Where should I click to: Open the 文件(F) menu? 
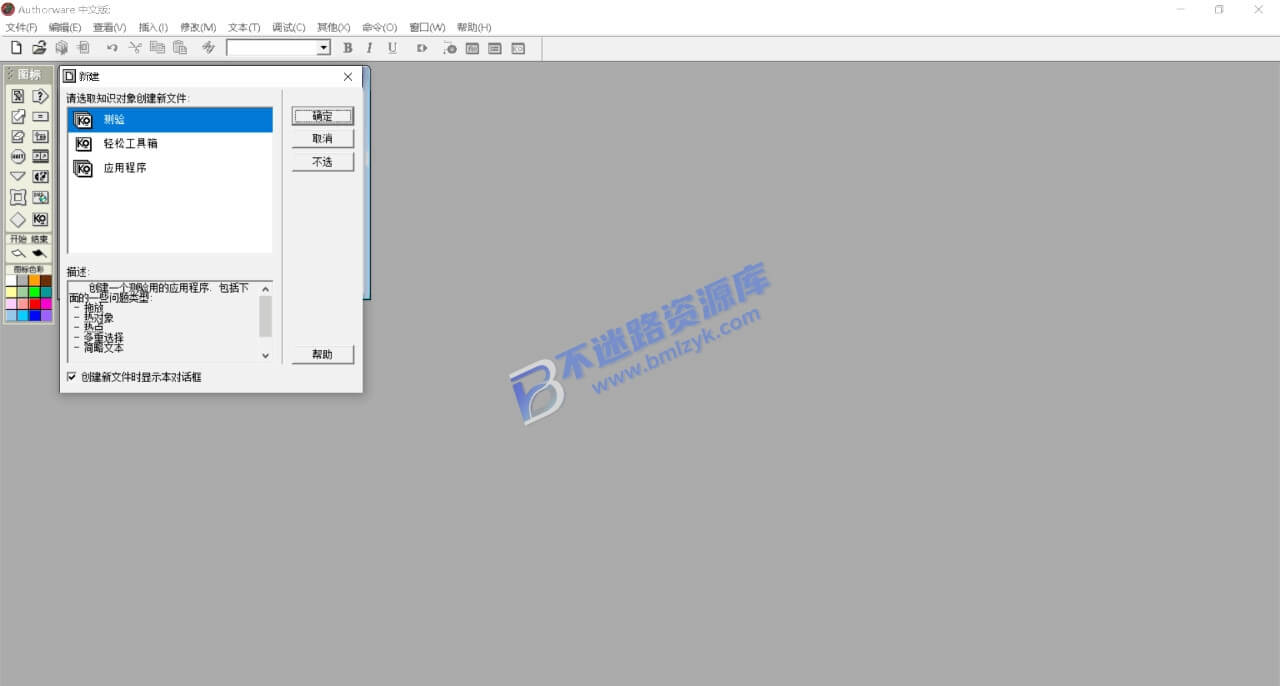click(22, 27)
